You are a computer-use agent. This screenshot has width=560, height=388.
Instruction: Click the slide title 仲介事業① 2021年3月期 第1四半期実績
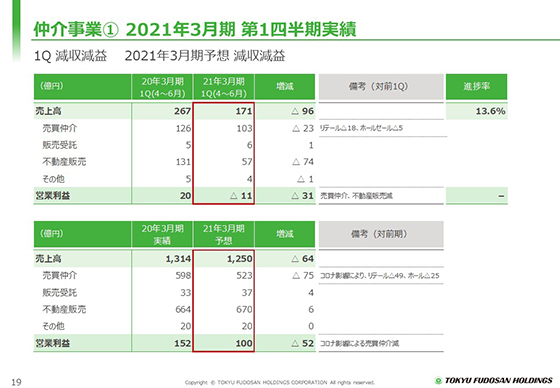[195, 29]
